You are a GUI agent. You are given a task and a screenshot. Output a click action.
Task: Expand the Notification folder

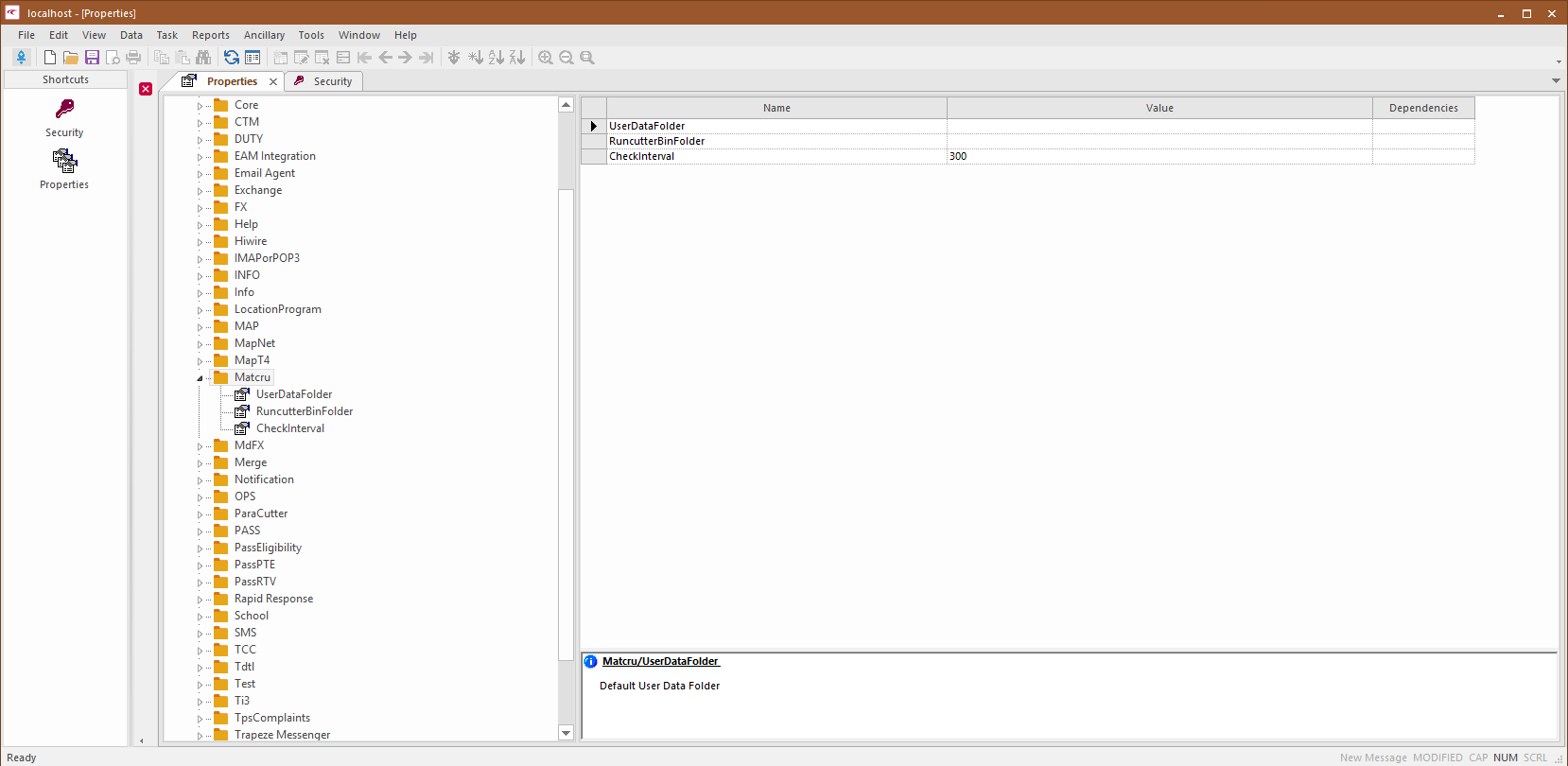200,480
